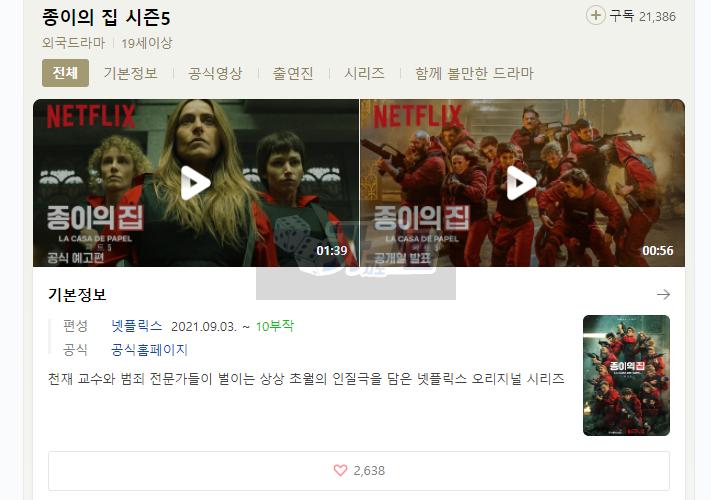
Task: Open the 종이의 집 poster thumbnail
Action: click(626, 375)
